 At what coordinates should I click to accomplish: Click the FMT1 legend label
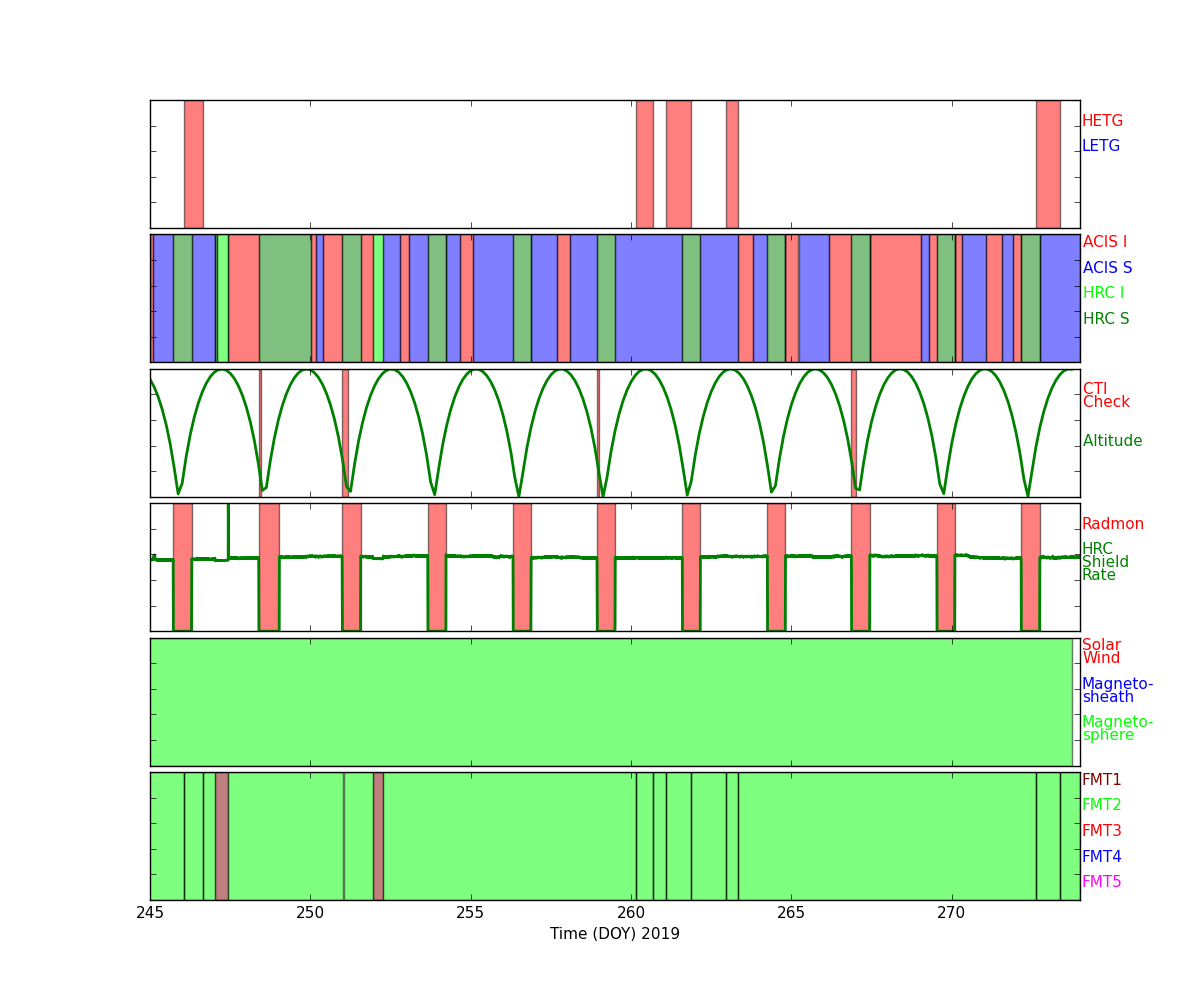click(1101, 780)
